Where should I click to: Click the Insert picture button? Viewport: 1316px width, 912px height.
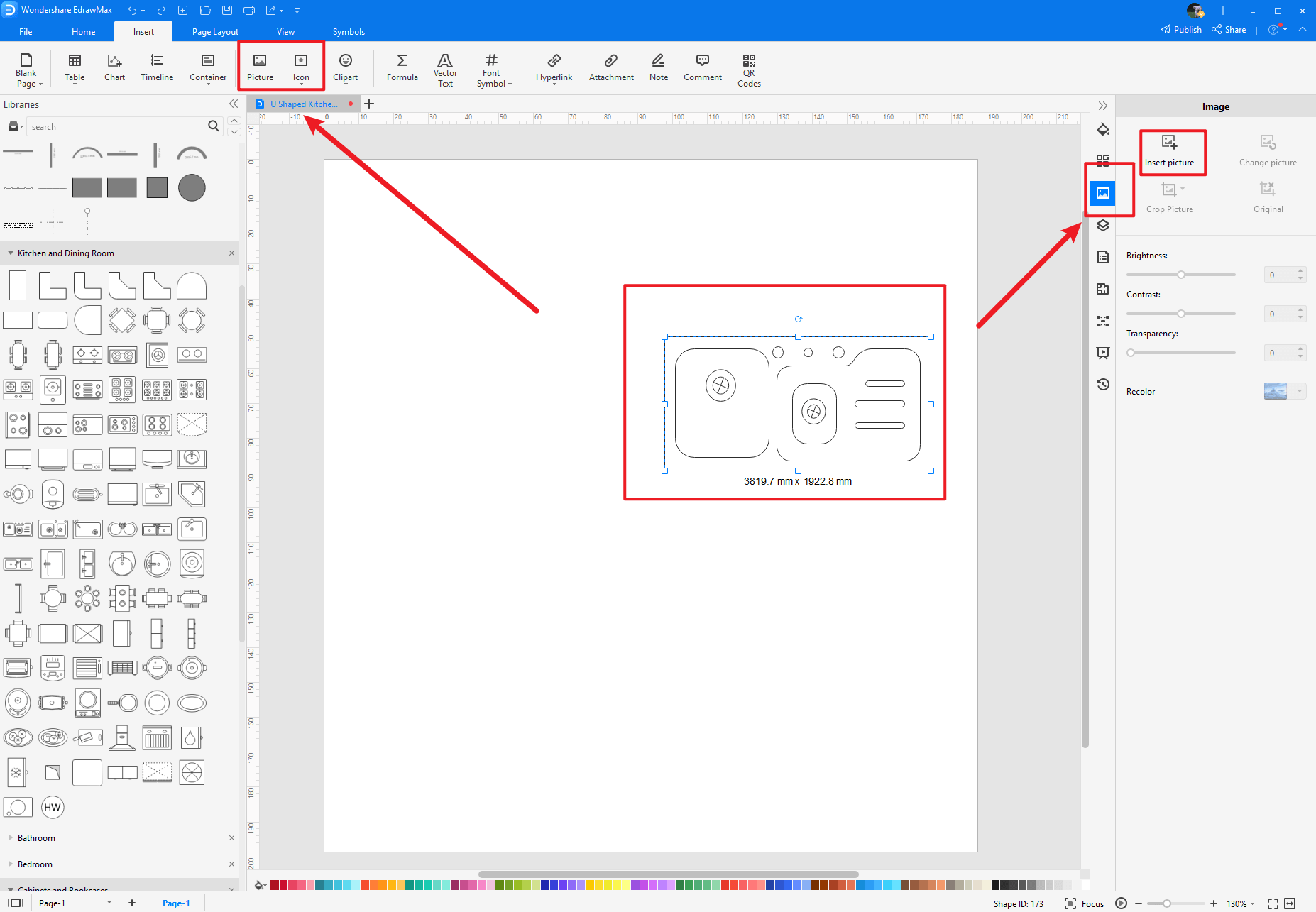tap(1171, 150)
